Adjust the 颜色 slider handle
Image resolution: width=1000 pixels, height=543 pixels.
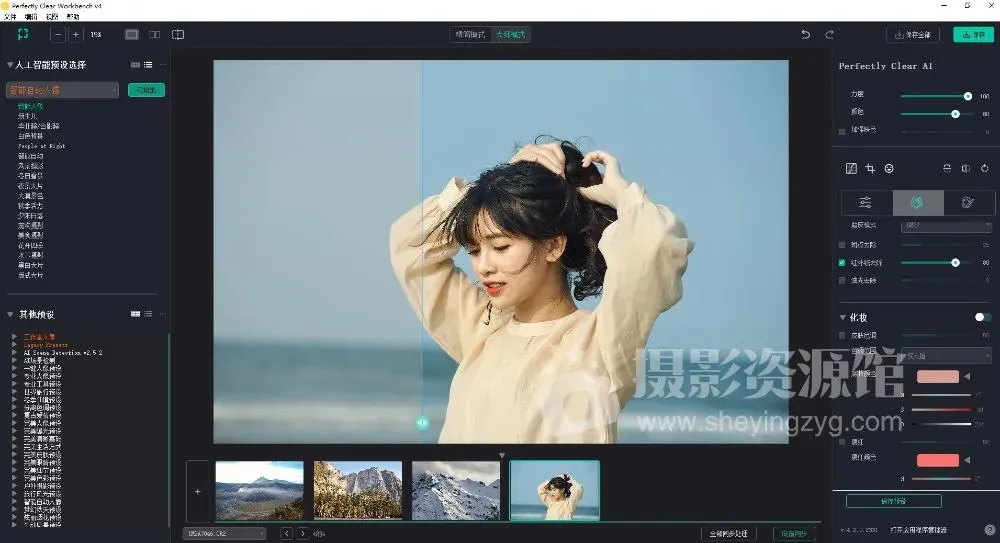coord(955,114)
